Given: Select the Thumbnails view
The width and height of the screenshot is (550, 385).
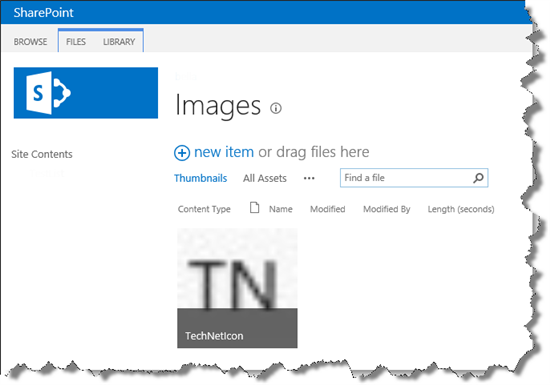Looking at the screenshot, I should [x=201, y=178].
